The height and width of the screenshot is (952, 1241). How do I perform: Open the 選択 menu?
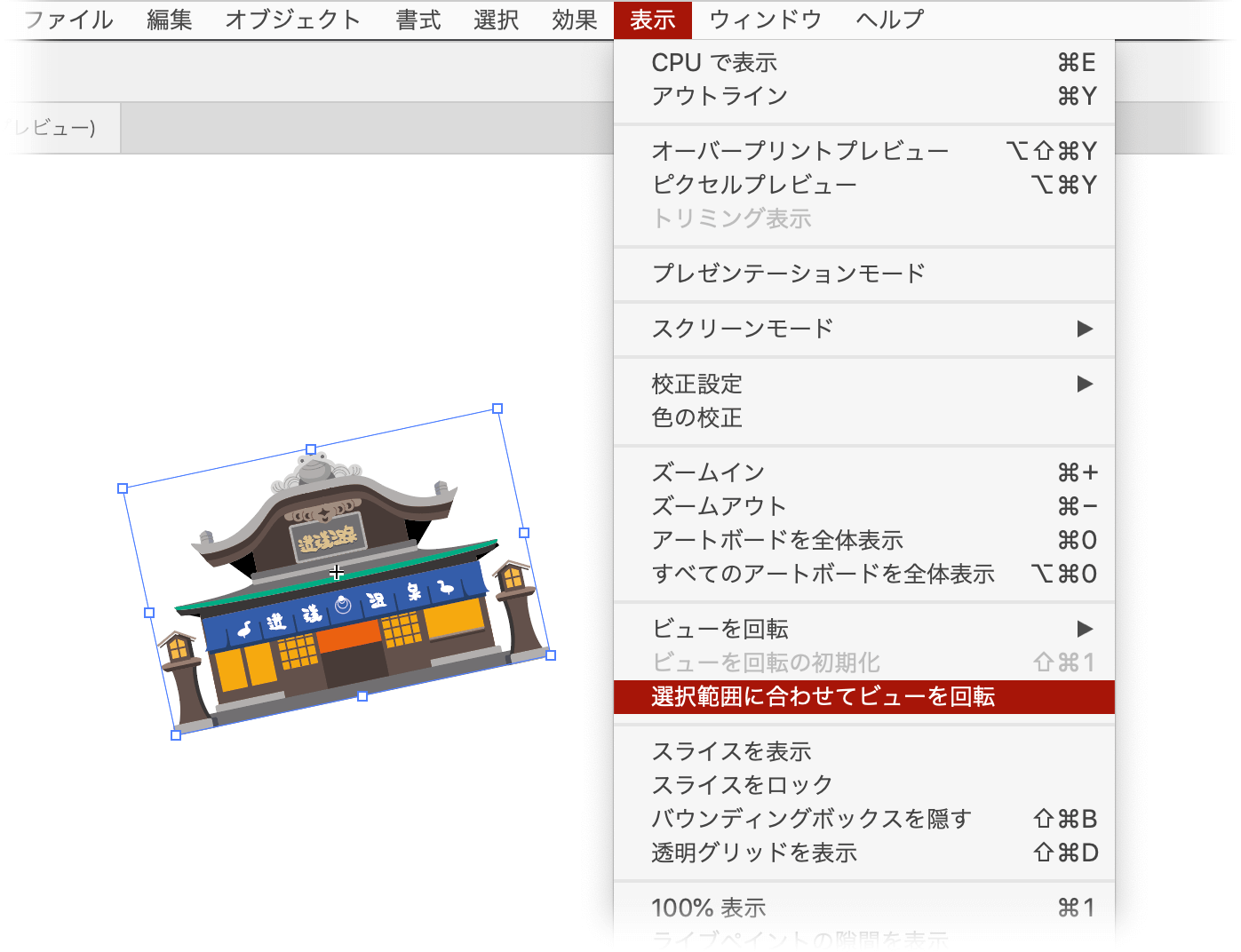pos(496,20)
